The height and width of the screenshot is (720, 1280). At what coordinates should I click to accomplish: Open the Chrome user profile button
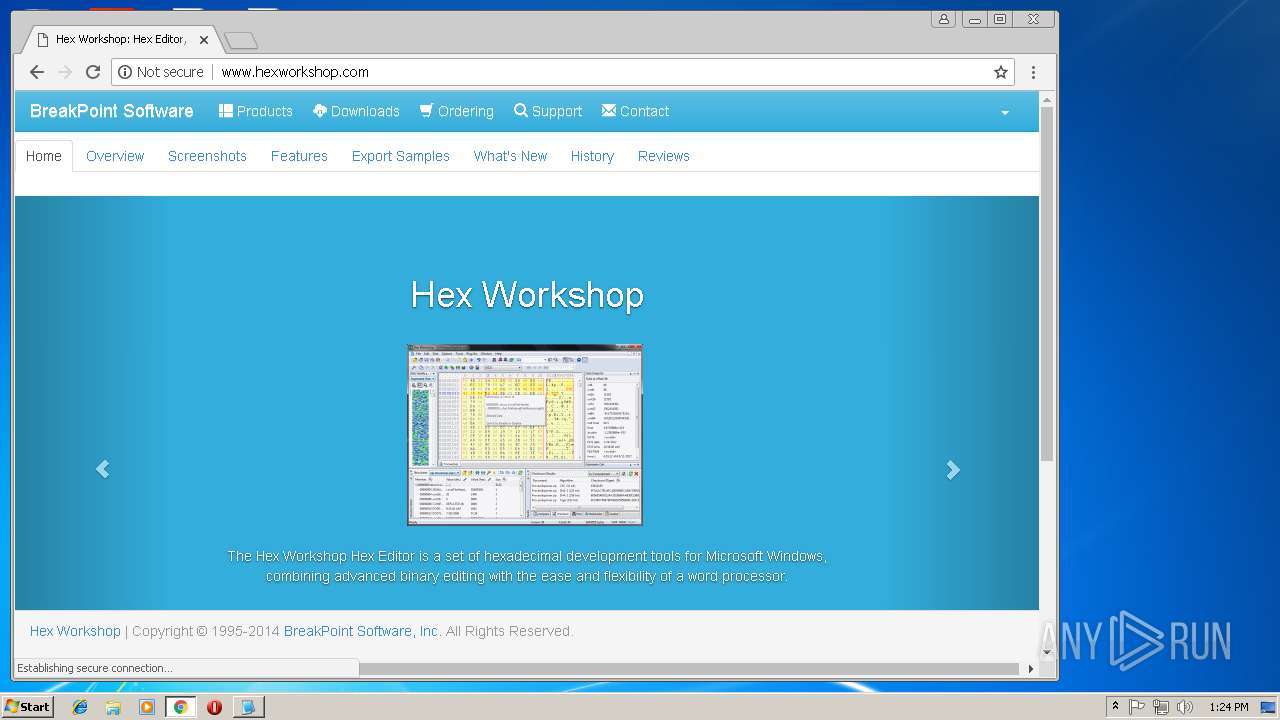tap(943, 19)
